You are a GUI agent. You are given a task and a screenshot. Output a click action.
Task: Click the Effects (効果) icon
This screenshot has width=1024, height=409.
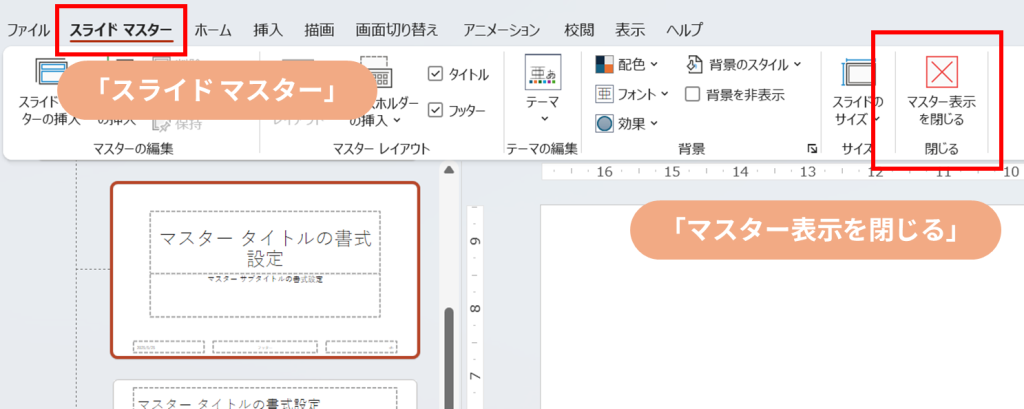tap(604, 123)
